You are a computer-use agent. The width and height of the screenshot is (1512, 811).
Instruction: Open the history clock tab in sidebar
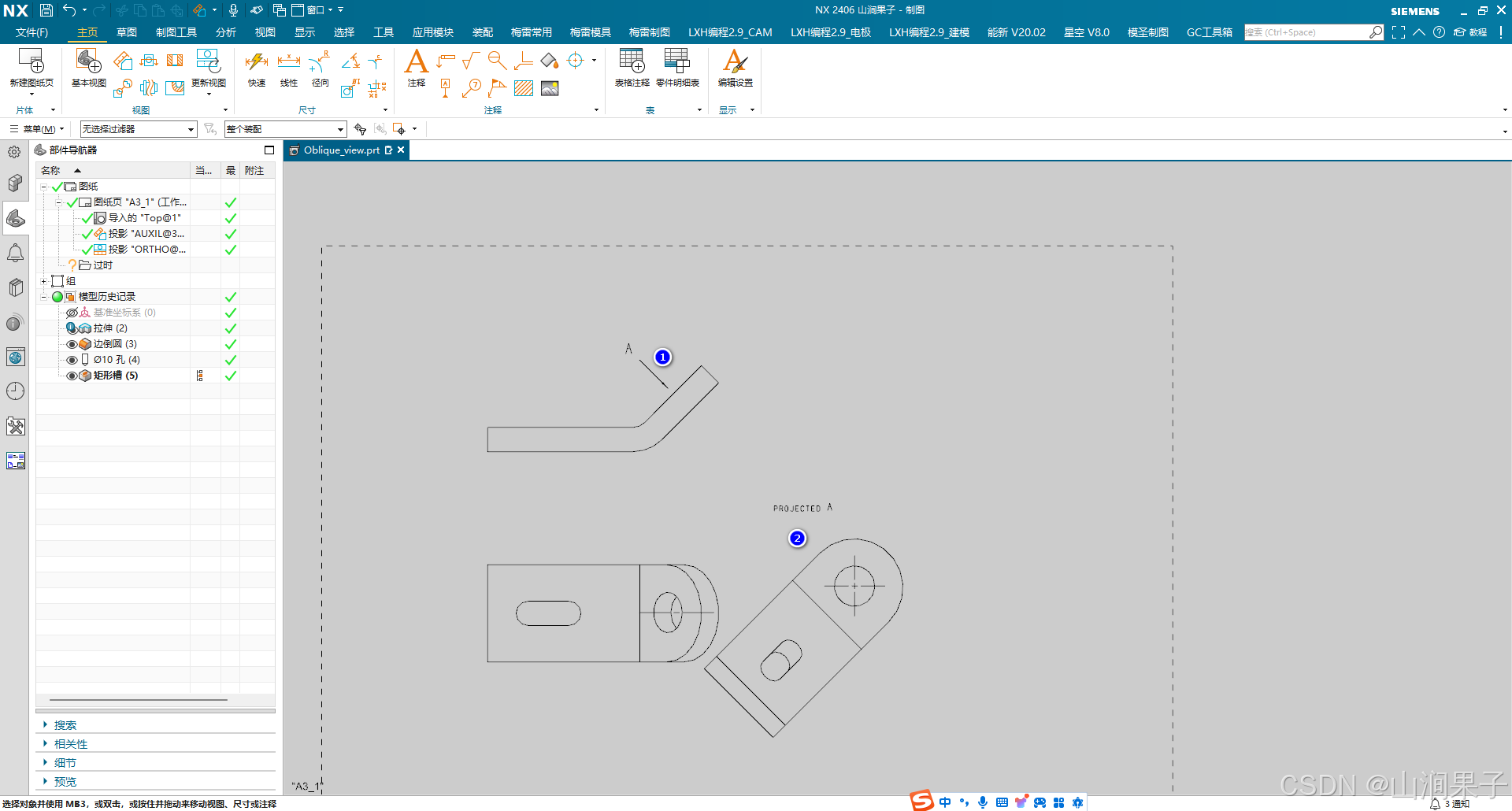15,391
